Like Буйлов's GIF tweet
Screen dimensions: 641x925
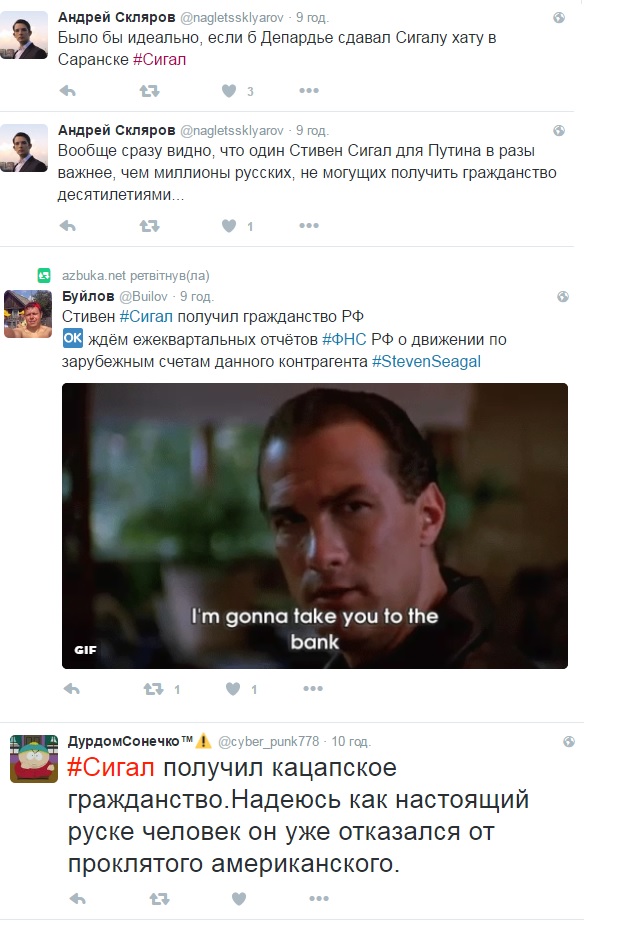233,689
